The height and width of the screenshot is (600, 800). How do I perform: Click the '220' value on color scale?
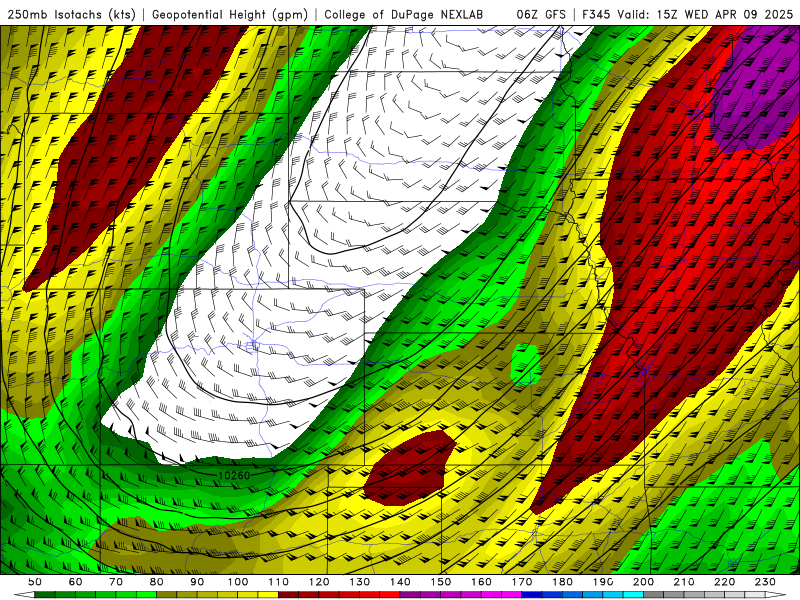pyautogui.click(x=725, y=582)
